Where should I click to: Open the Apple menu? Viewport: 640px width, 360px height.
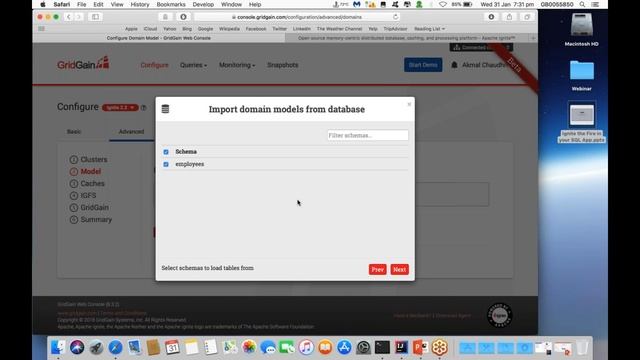point(42,4)
